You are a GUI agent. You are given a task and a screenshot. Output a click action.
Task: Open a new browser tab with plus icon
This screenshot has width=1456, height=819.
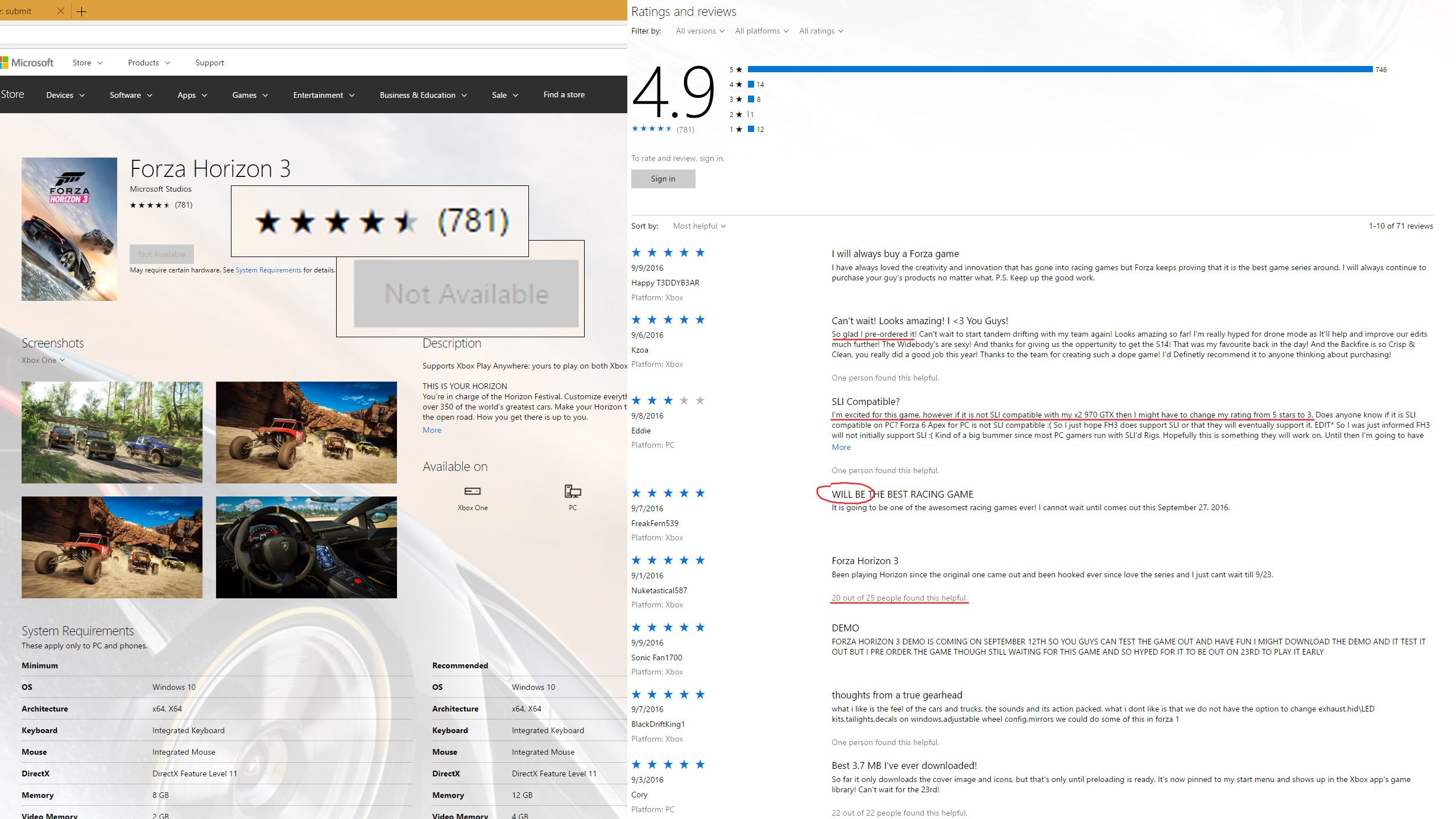tap(82, 11)
